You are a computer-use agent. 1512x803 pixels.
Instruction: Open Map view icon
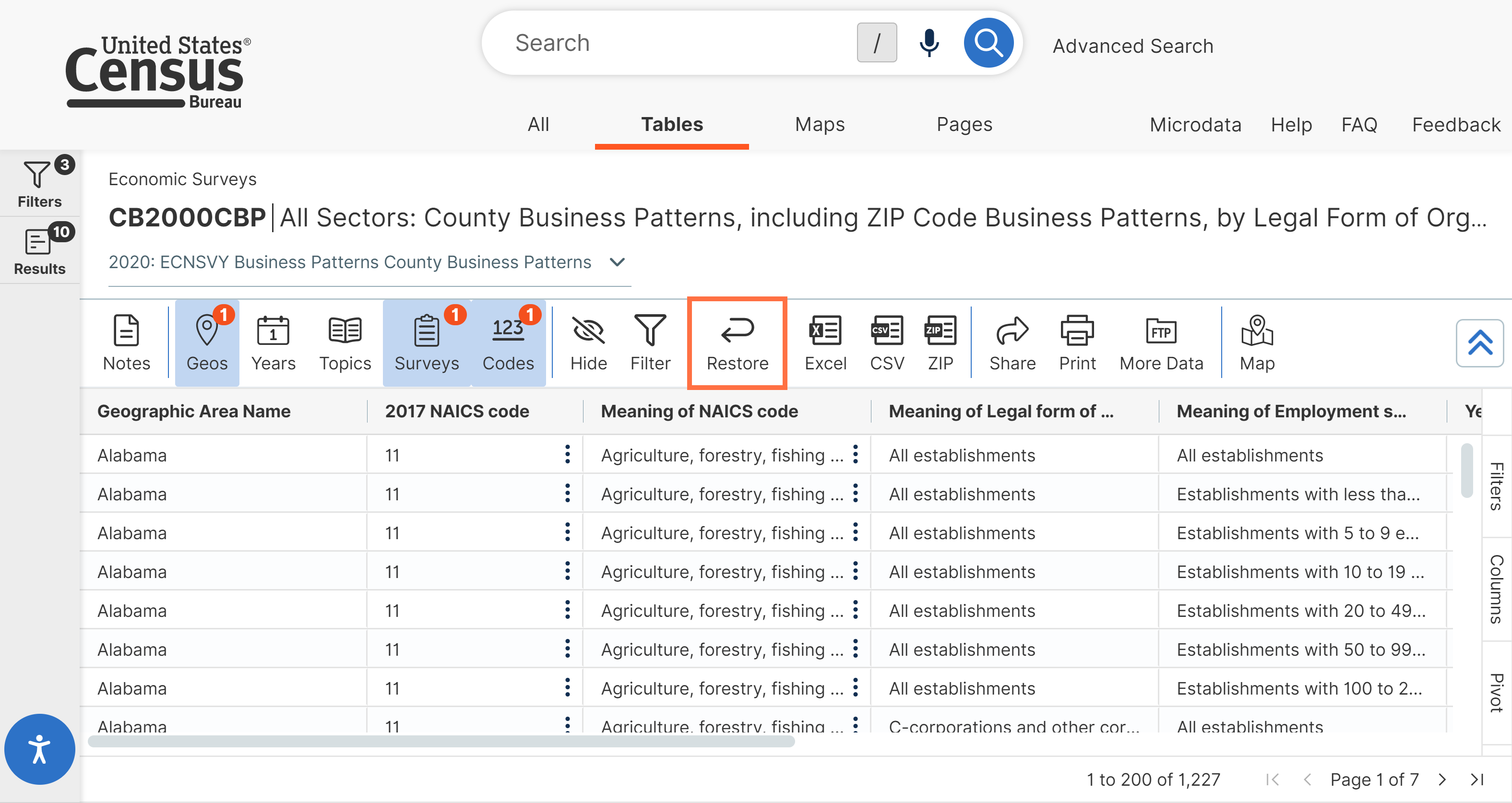[1257, 343]
